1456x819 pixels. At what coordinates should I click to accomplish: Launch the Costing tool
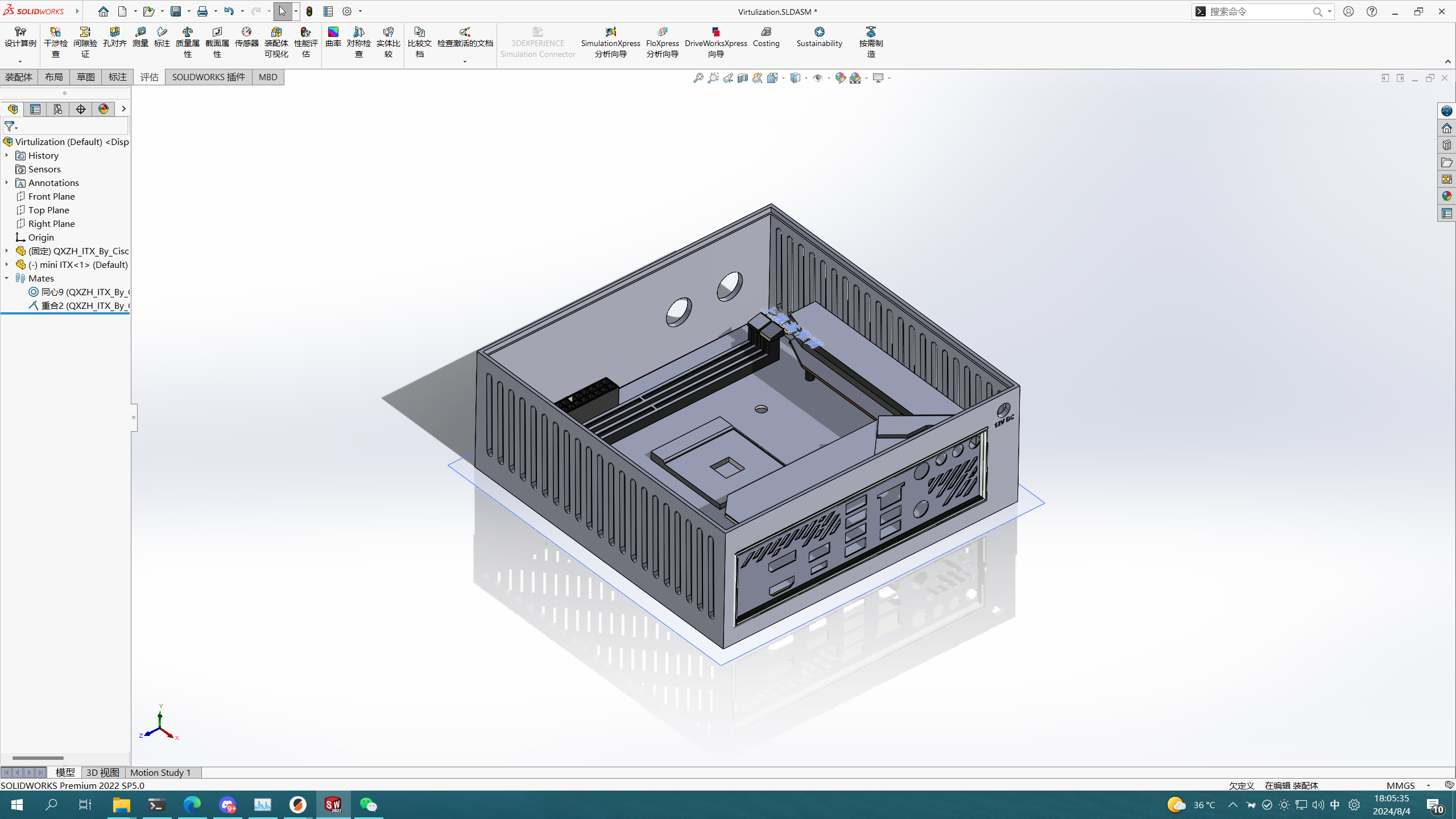766,36
